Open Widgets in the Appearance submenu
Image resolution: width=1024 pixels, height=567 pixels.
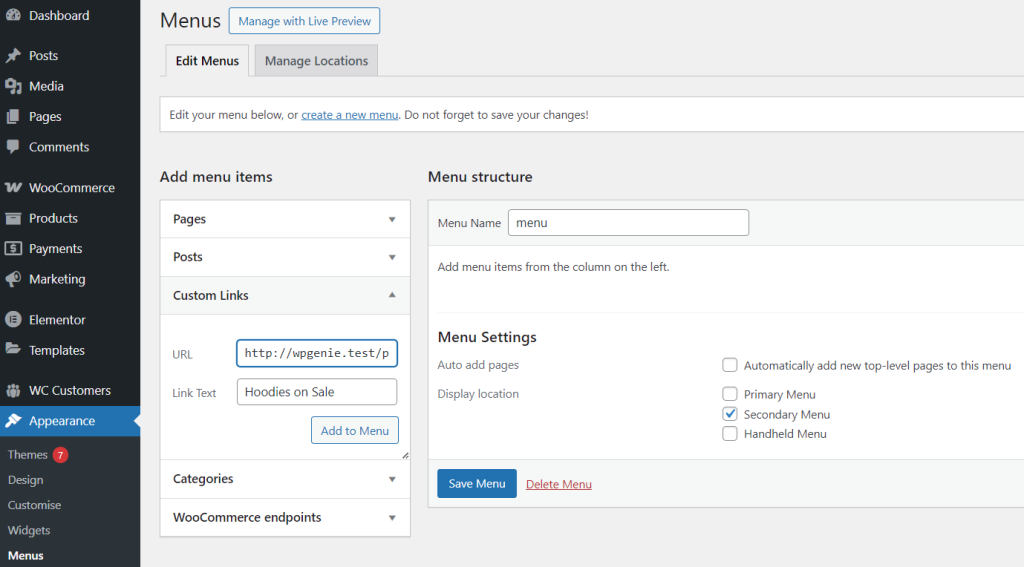(29, 530)
